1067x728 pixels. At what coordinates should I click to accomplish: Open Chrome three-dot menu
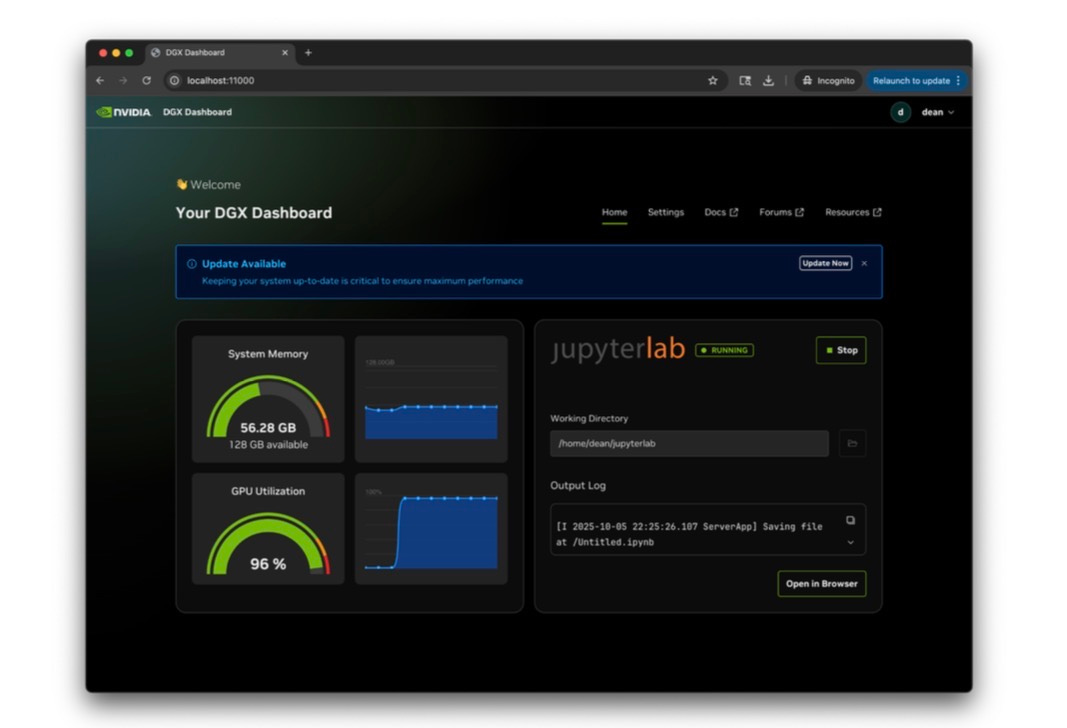pos(958,80)
